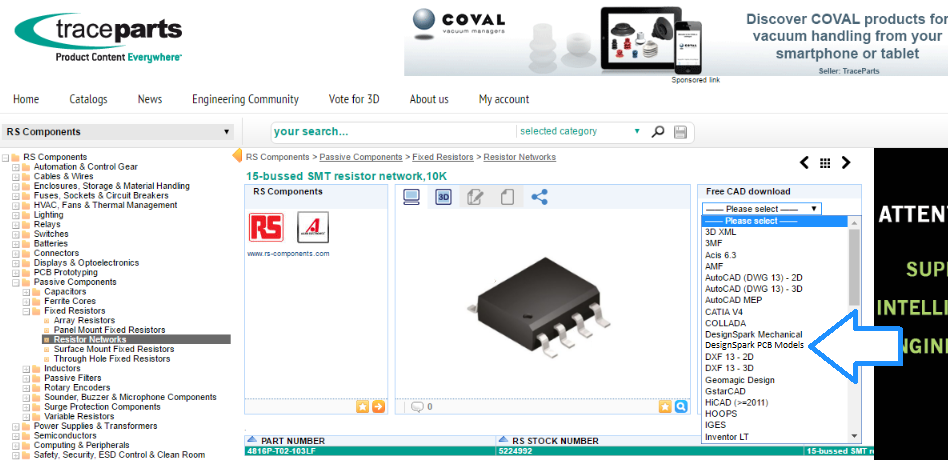Viewport: 948px width, 474px height.
Task: Open the Home menu
Action: pos(26,99)
